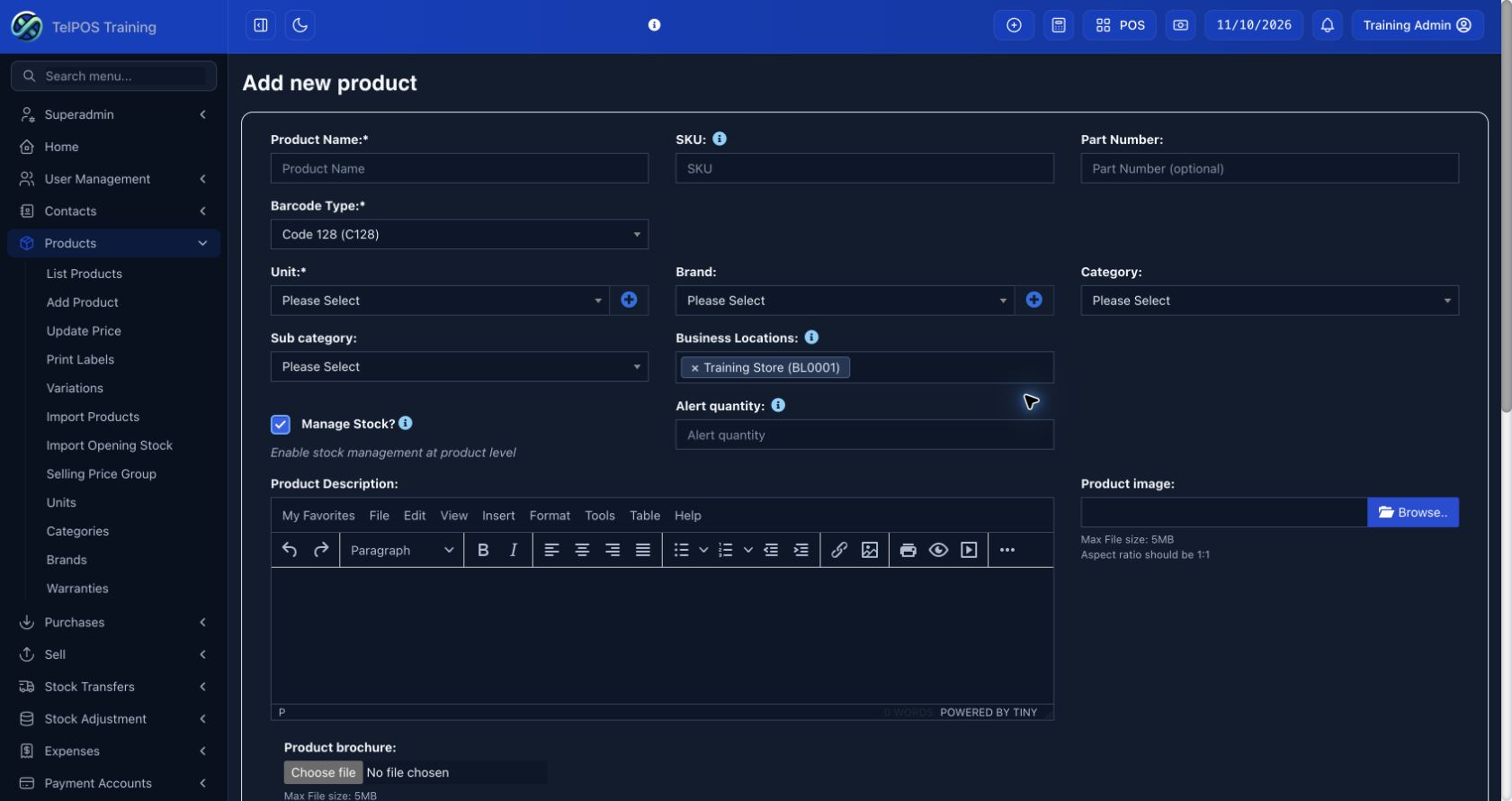1512x801 pixels.
Task: Click Choose file for product brochure
Action: [324, 772]
